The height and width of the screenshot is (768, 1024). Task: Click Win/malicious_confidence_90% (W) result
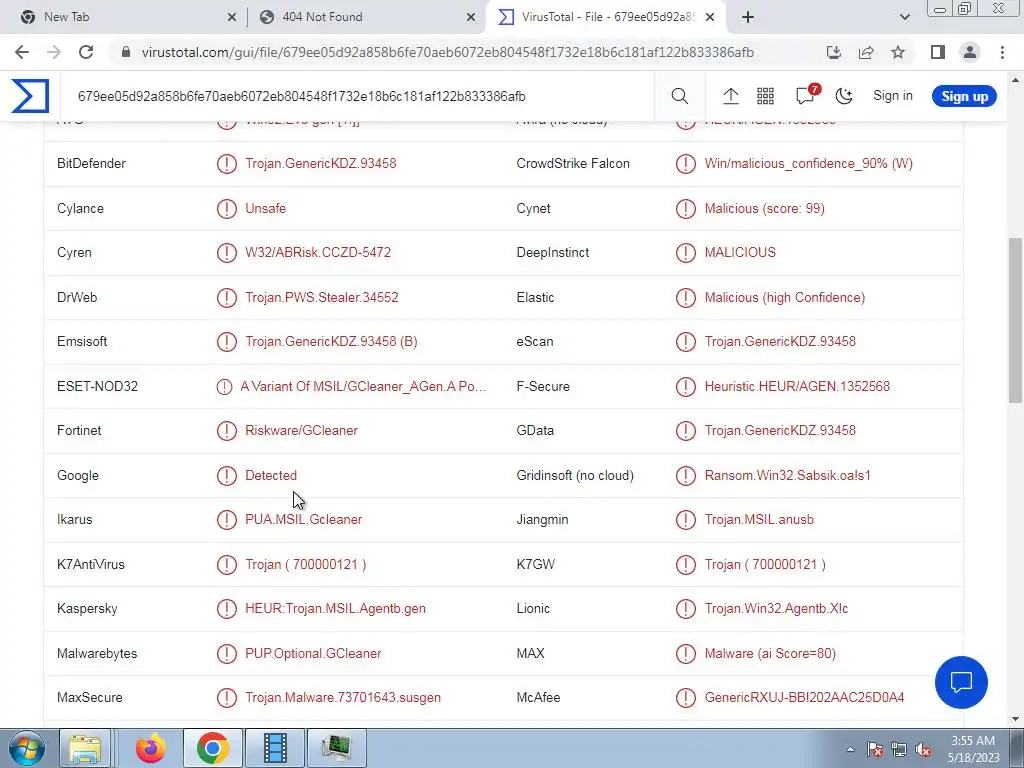[808, 163]
